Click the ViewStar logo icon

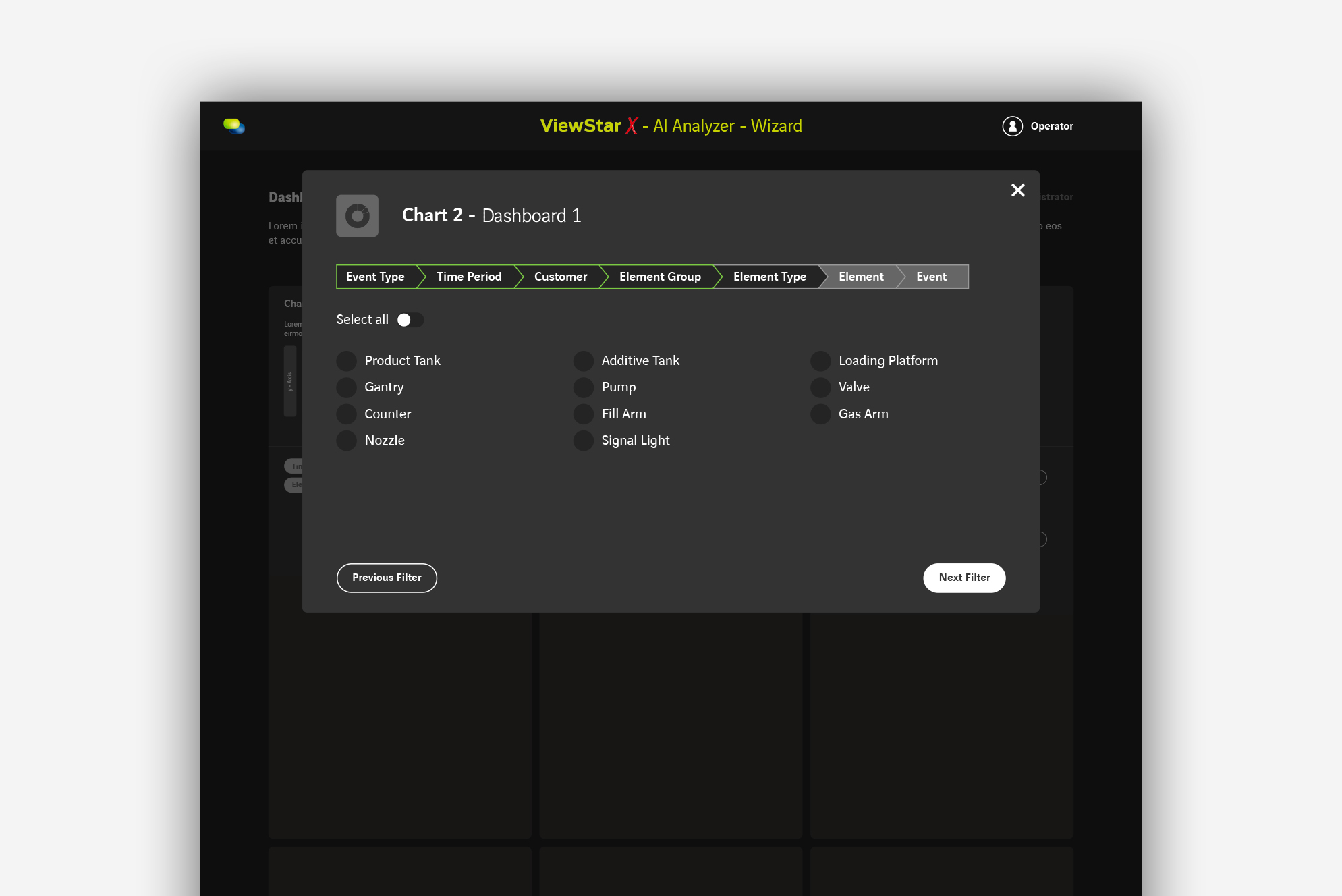click(x=234, y=126)
